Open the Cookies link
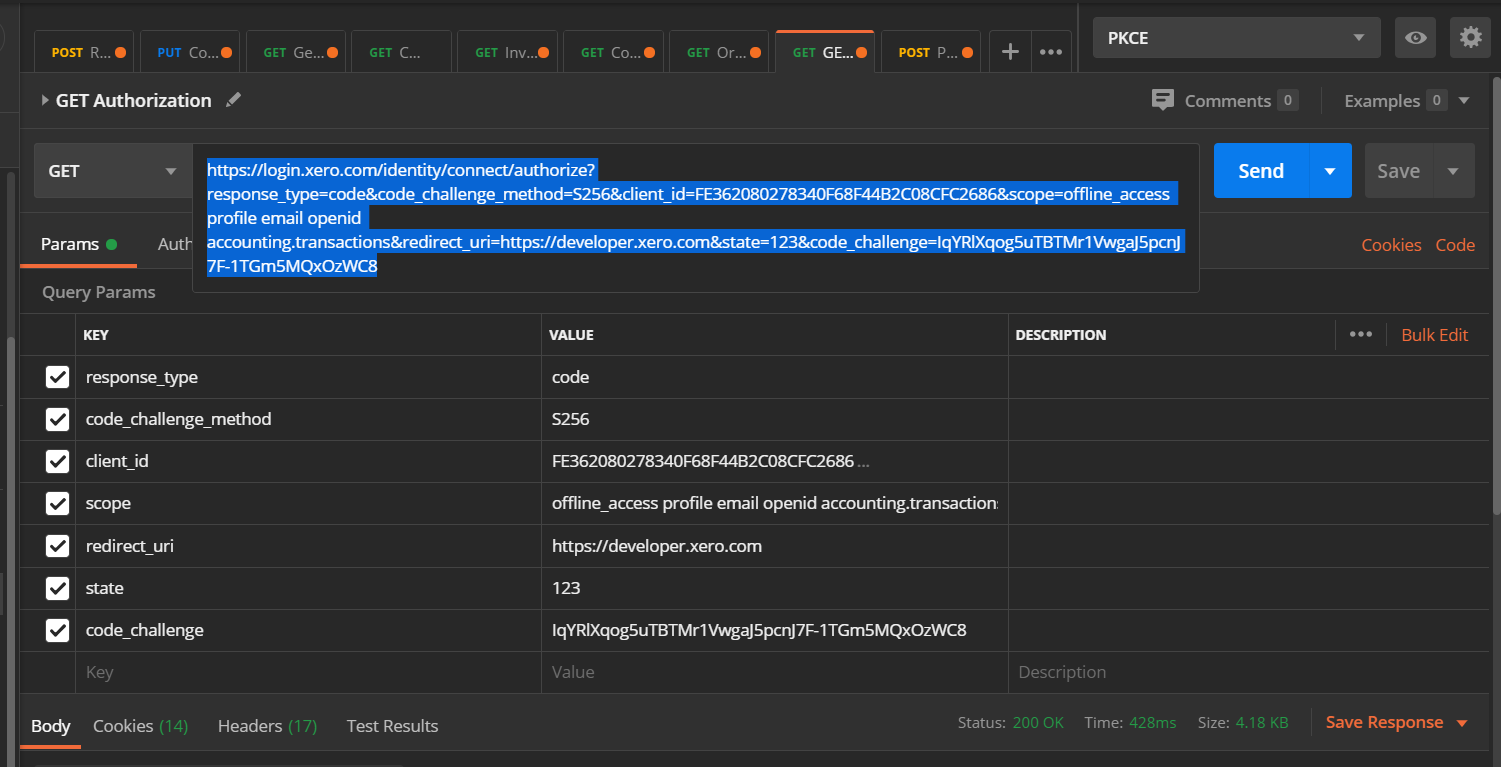 coord(1391,245)
